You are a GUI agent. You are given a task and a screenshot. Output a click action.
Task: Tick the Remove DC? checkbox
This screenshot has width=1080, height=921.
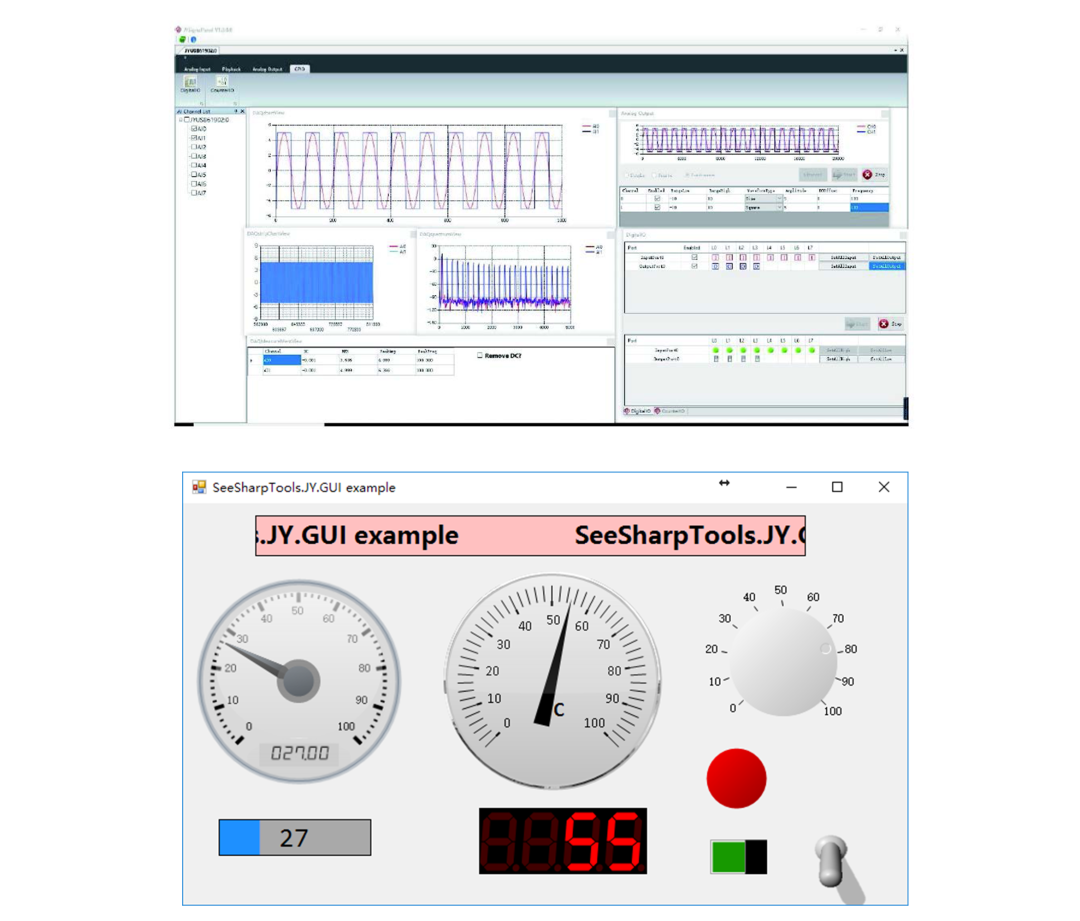[480, 355]
